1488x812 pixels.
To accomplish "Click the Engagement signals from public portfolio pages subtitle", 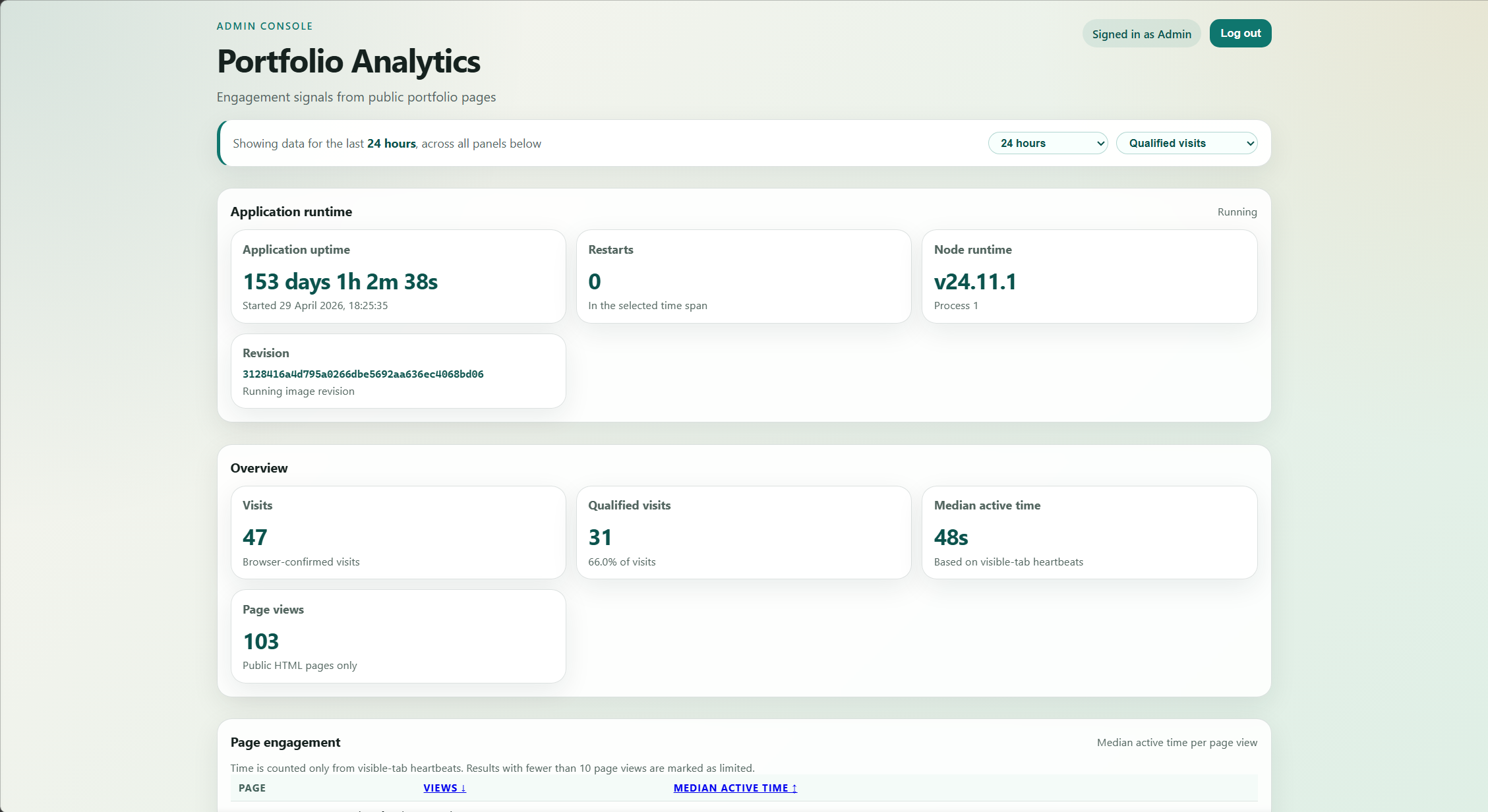I will [x=356, y=97].
